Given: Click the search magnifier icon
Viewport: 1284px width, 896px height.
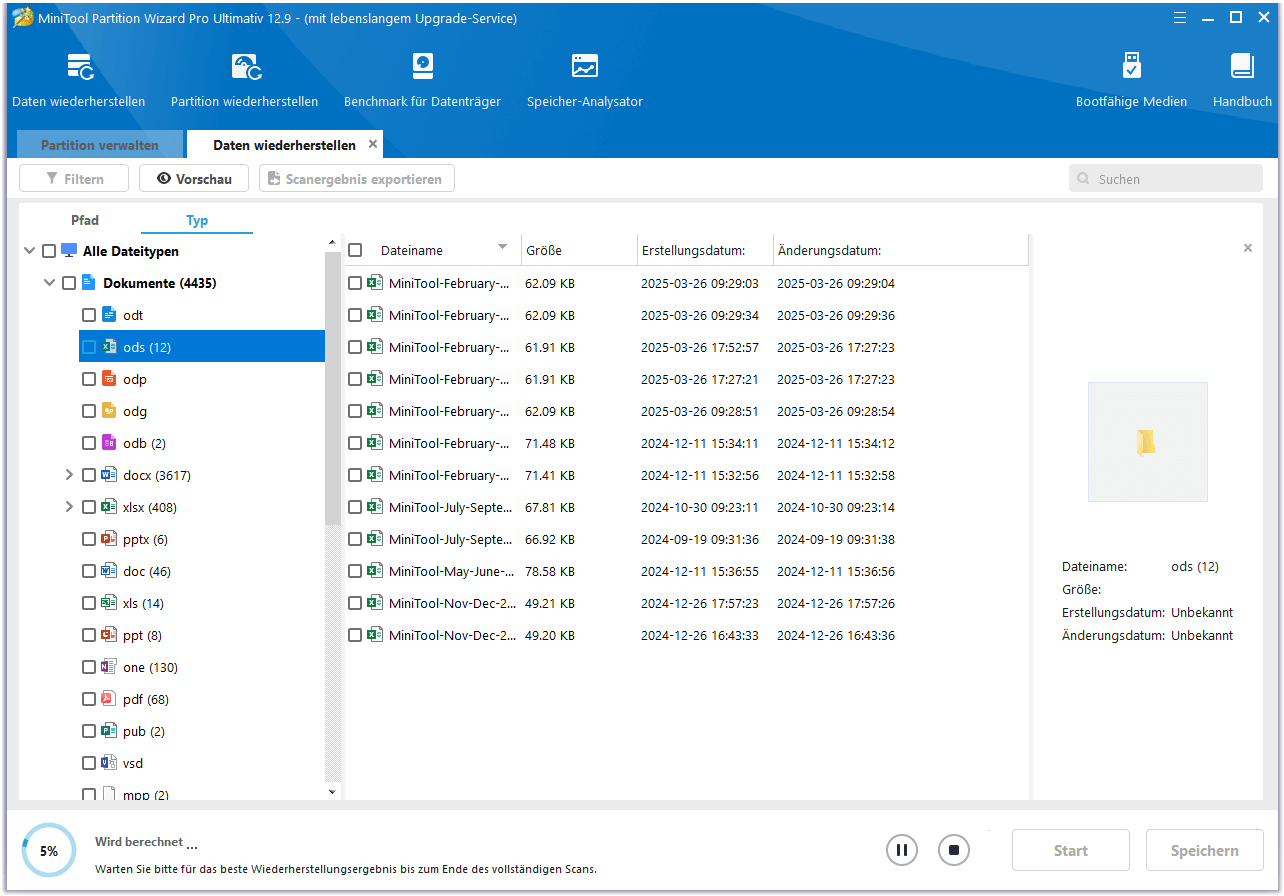Looking at the screenshot, I should pos(1084,180).
